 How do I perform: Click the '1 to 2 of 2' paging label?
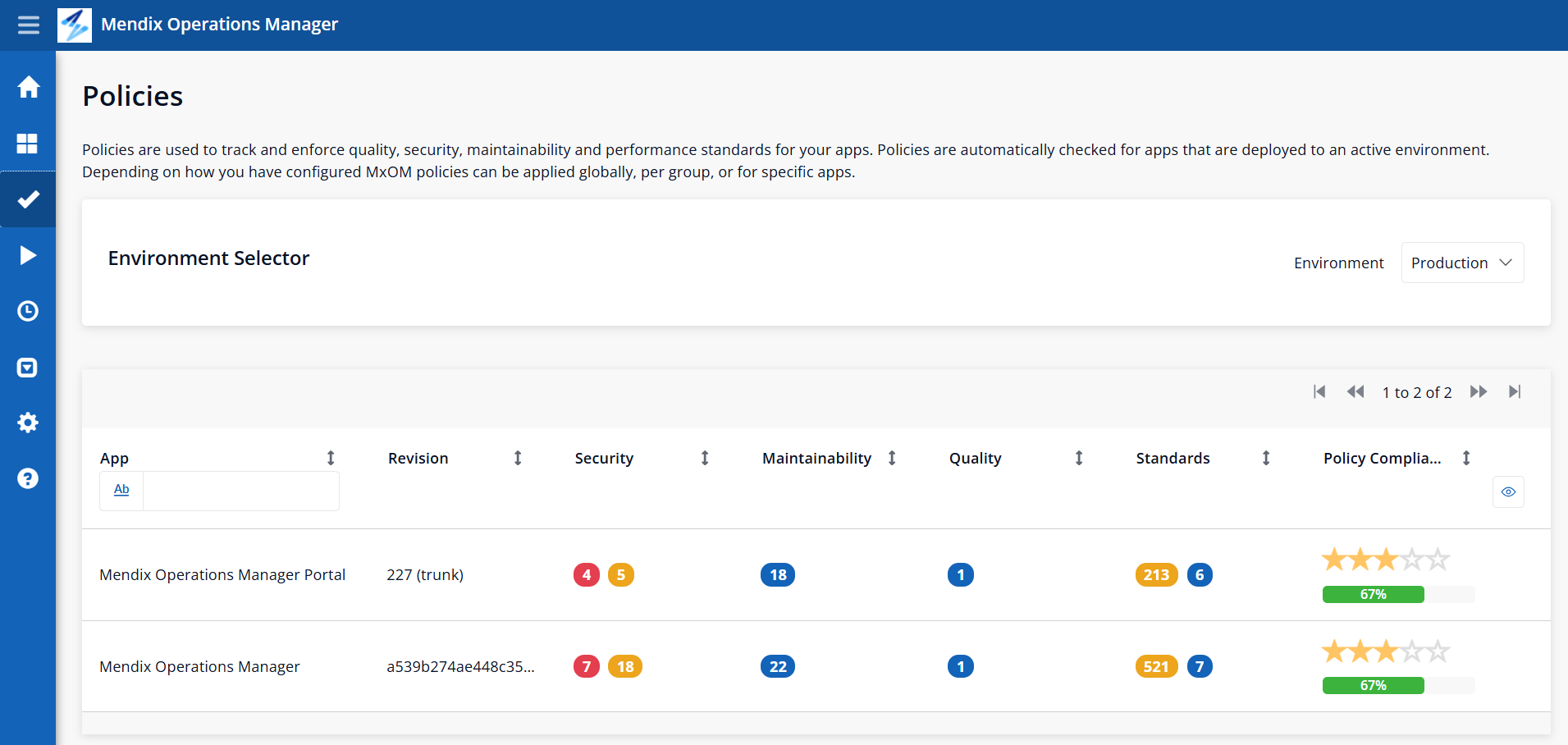click(1417, 392)
